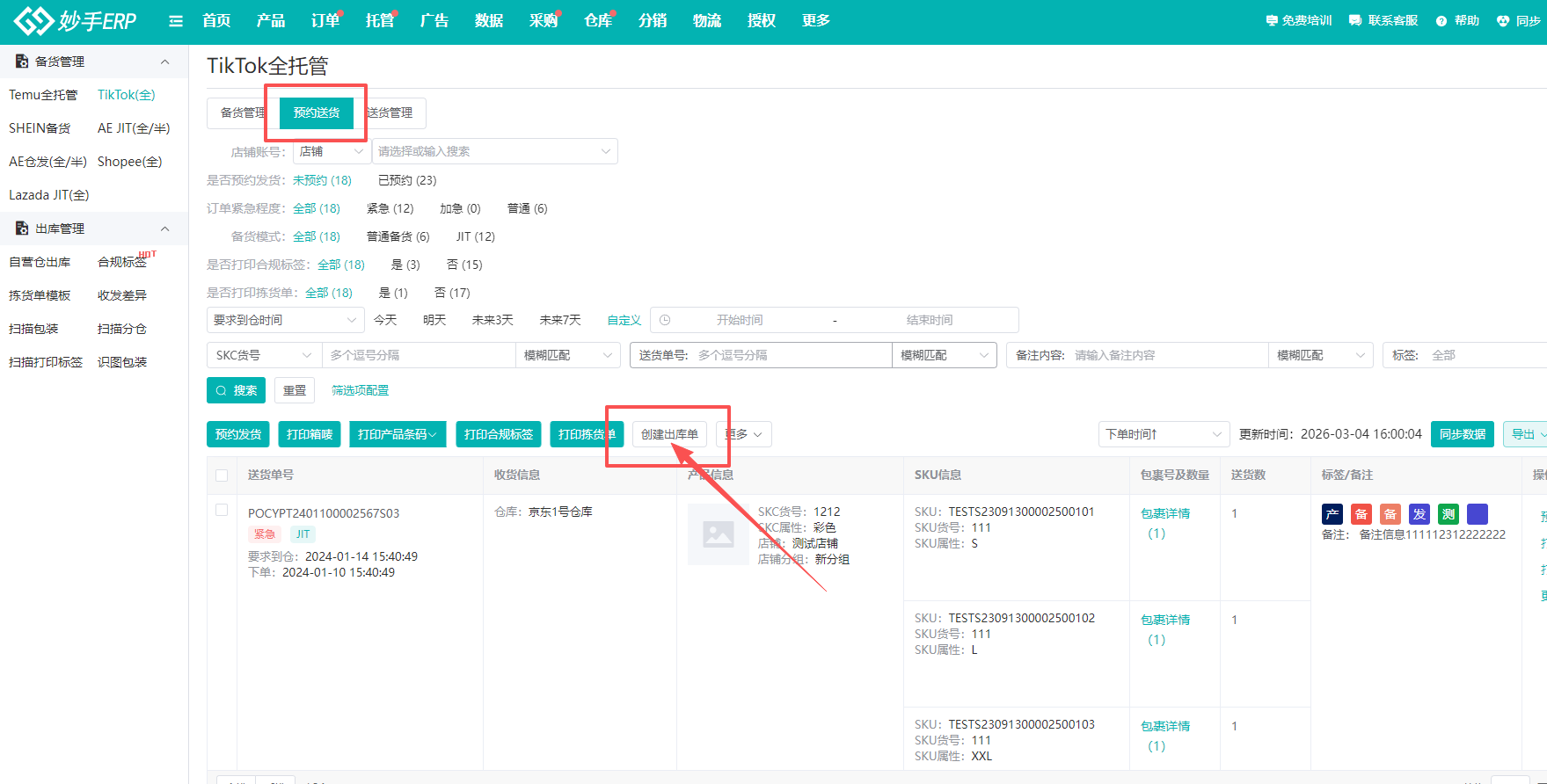Toggle the select-all checkbox in table header

pyautogui.click(x=222, y=475)
